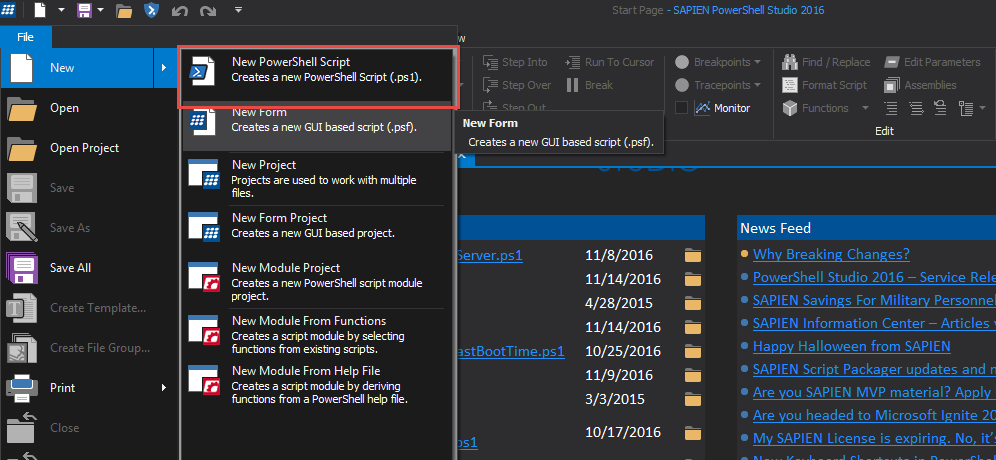Open the recent file link ending astBootTime.ps1

(x=511, y=351)
